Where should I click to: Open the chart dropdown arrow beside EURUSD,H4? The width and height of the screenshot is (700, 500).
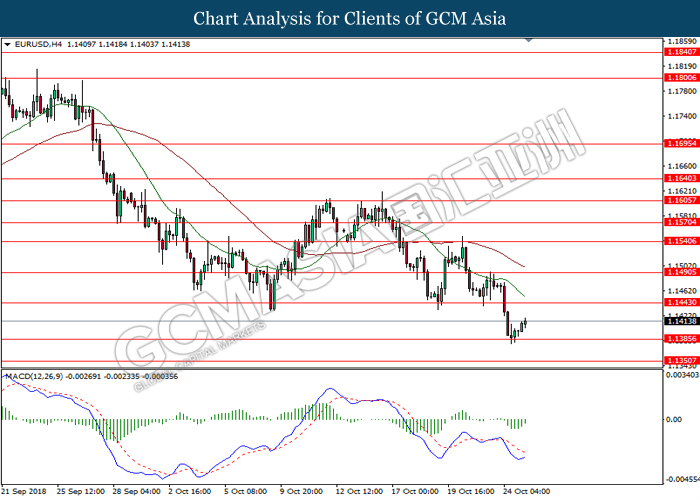point(7,45)
